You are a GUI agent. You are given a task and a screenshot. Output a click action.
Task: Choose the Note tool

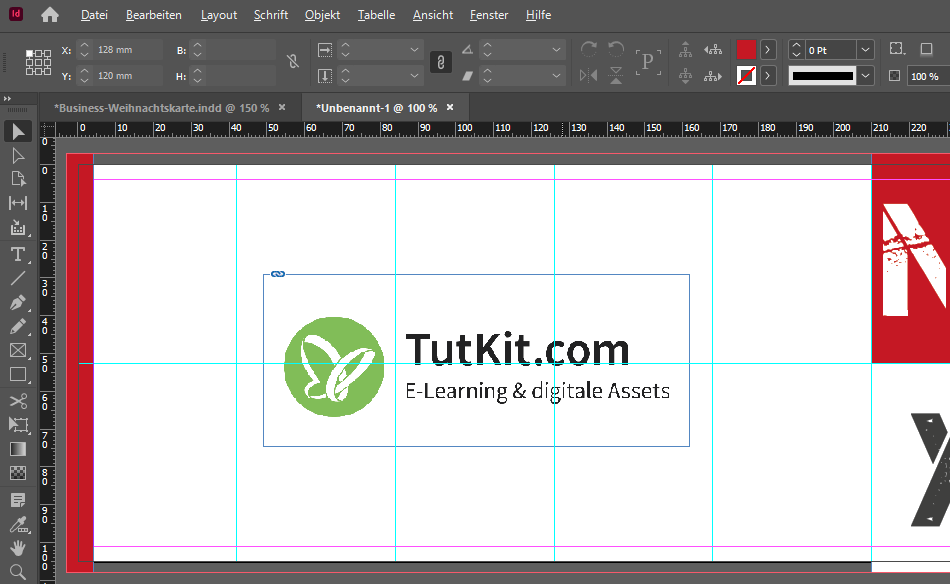click(x=18, y=500)
